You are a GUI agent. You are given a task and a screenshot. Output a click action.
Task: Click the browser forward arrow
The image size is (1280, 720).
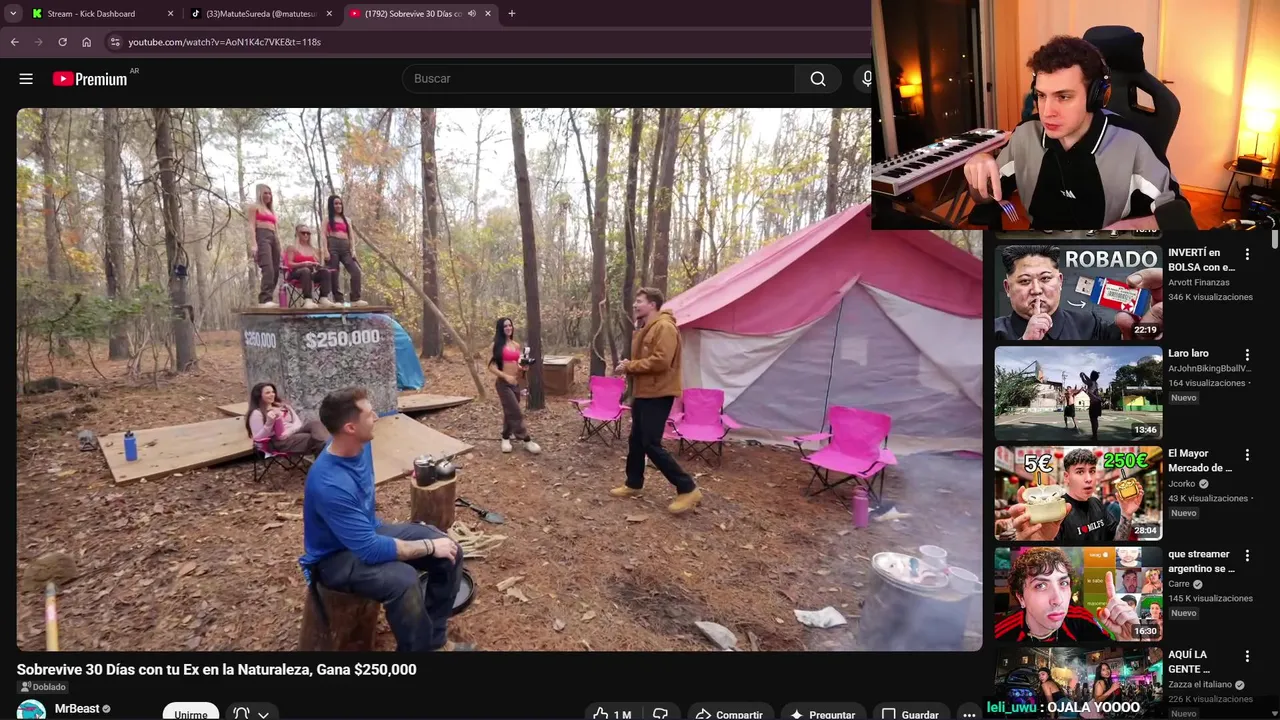(x=38, y=42)
